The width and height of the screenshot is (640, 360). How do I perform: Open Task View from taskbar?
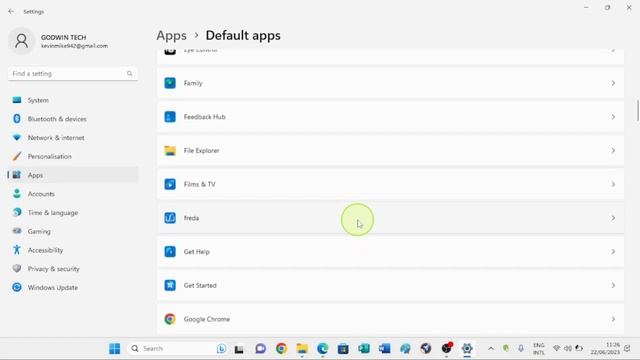click(239, 349)
